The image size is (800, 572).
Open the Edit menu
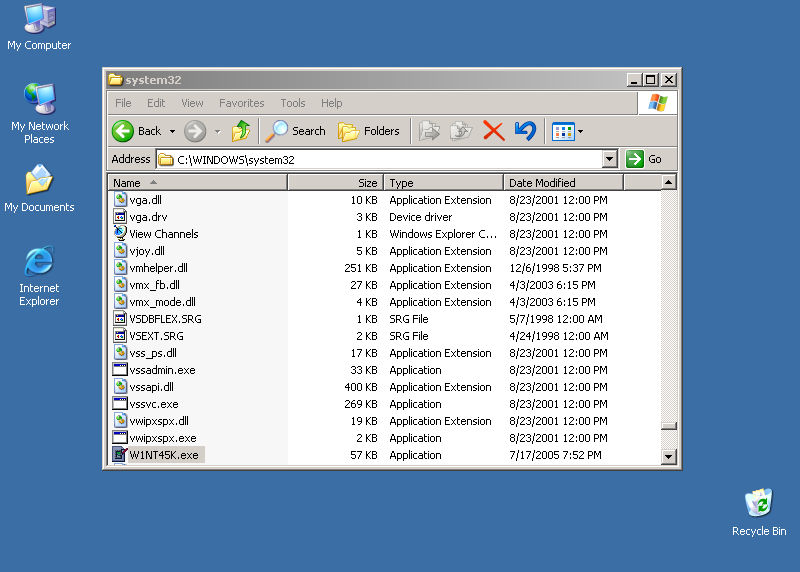click(156, 103)
